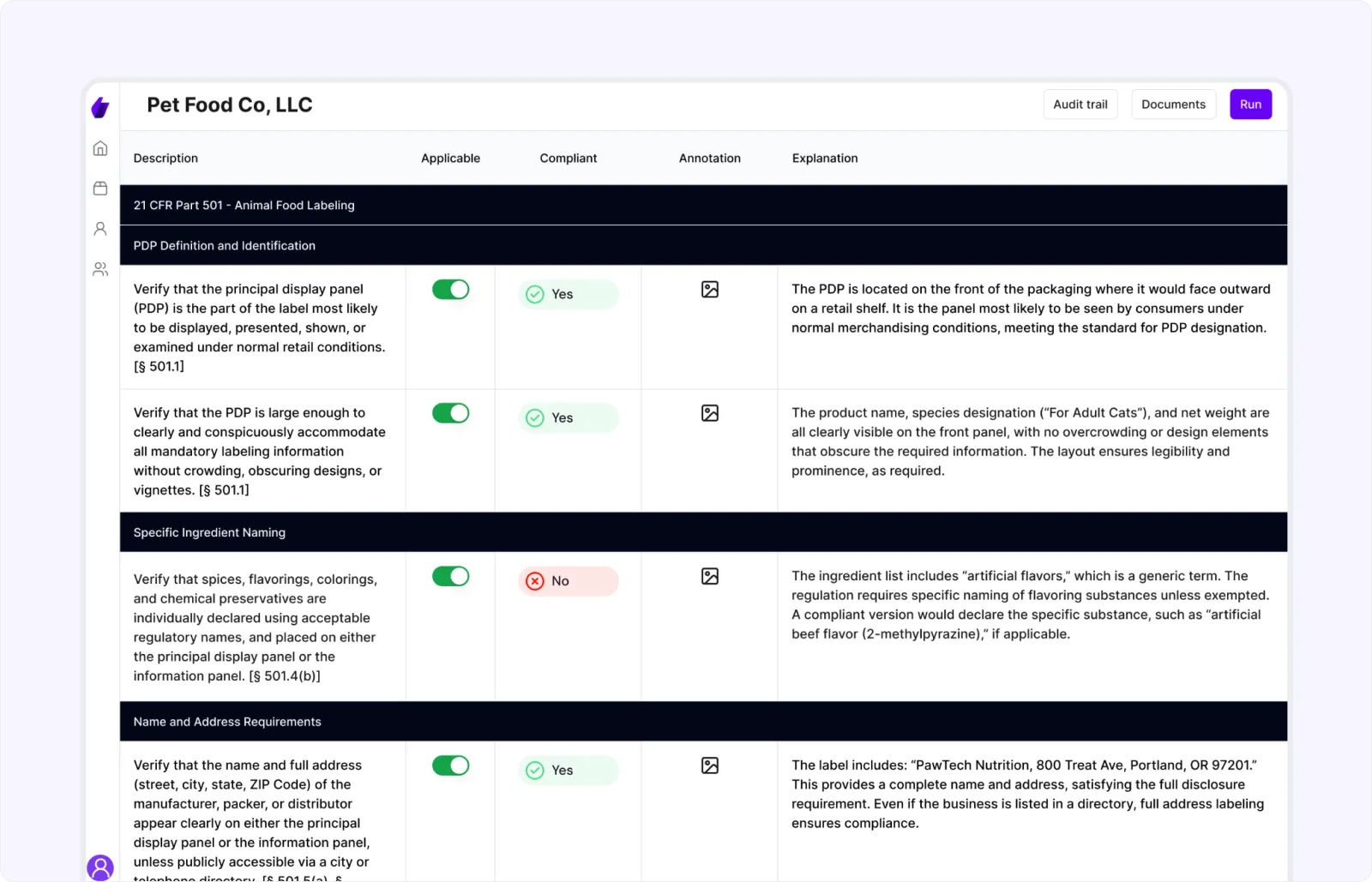Open the Home icon in sidebar

100,148
